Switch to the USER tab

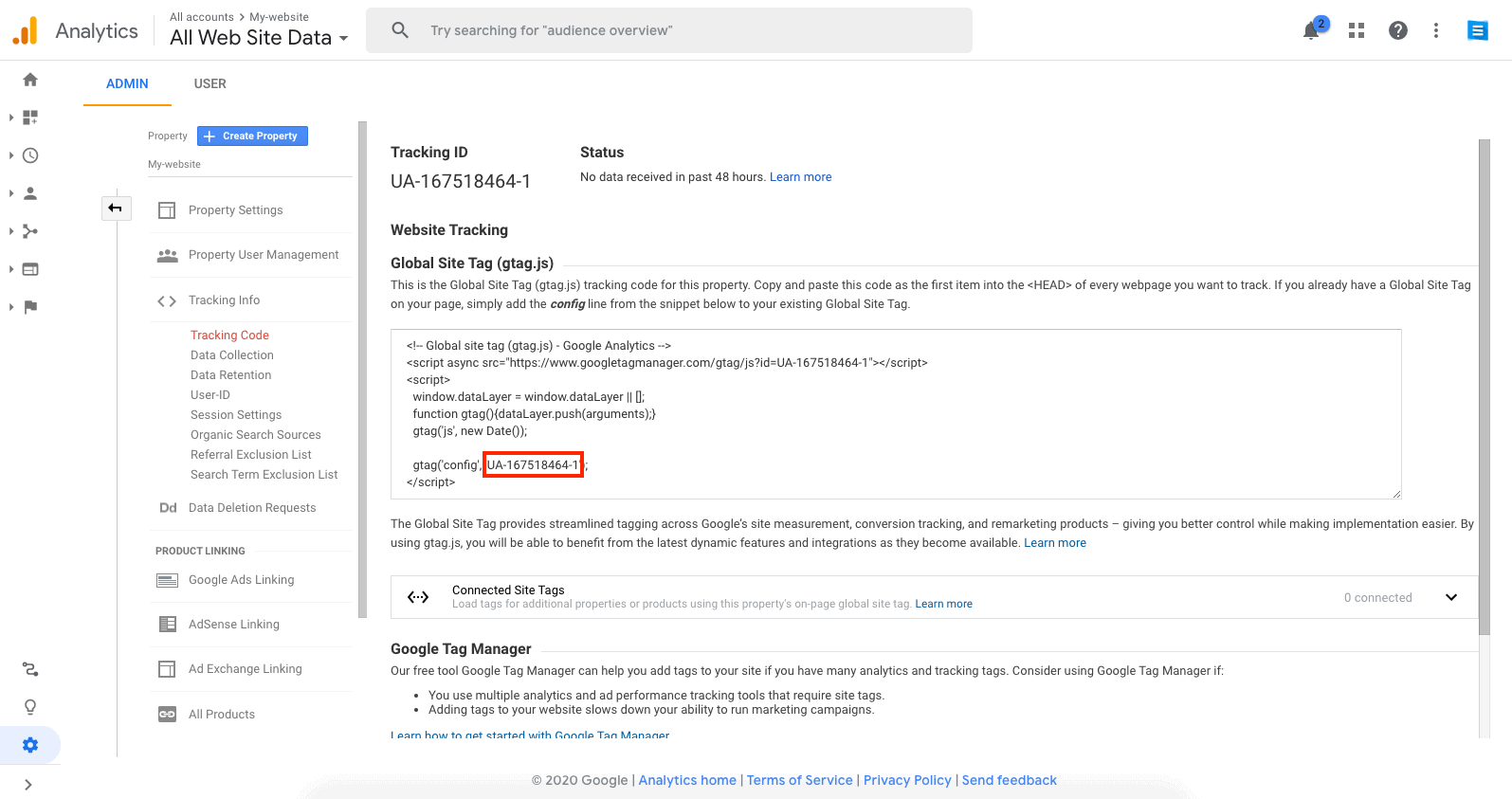click(x=210, y=83)
